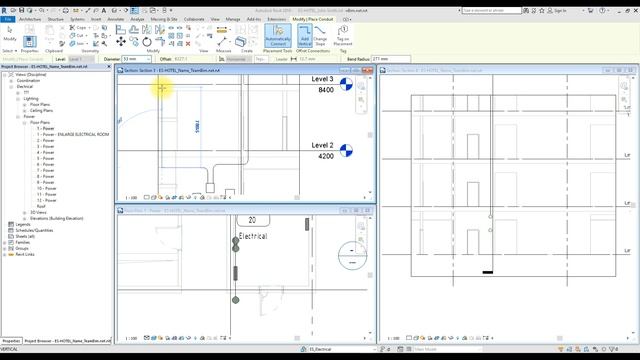The image size is (640, 360).
Task: Click the Thin Lines icon in quick access toolbar
Action: click(134, 10)
